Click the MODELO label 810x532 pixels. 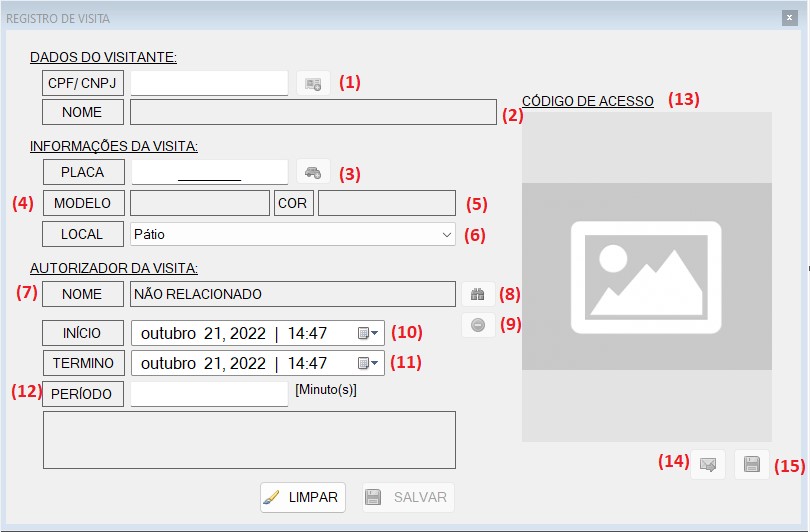[83, 203]
